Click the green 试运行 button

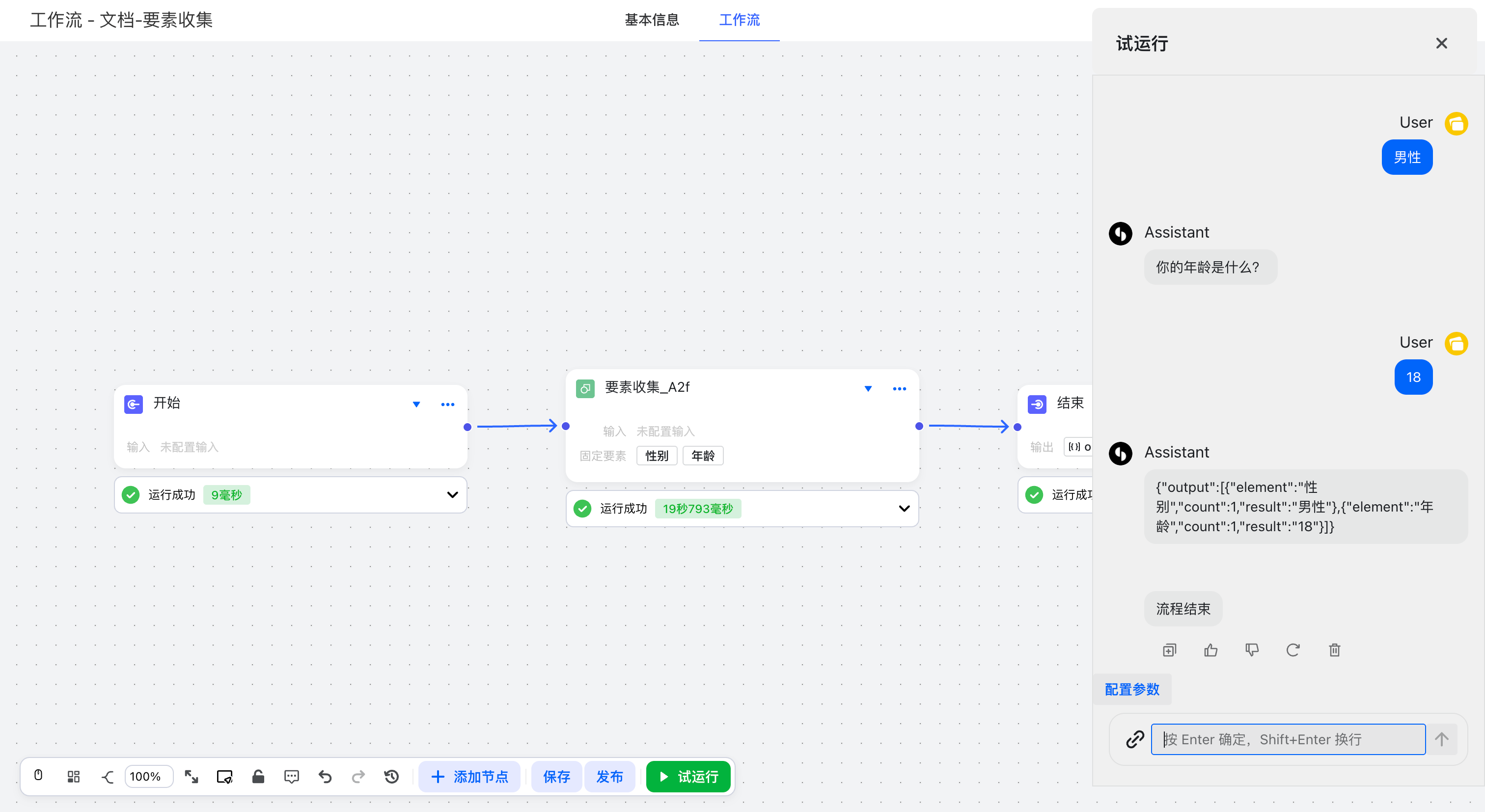tap(688, 776)
